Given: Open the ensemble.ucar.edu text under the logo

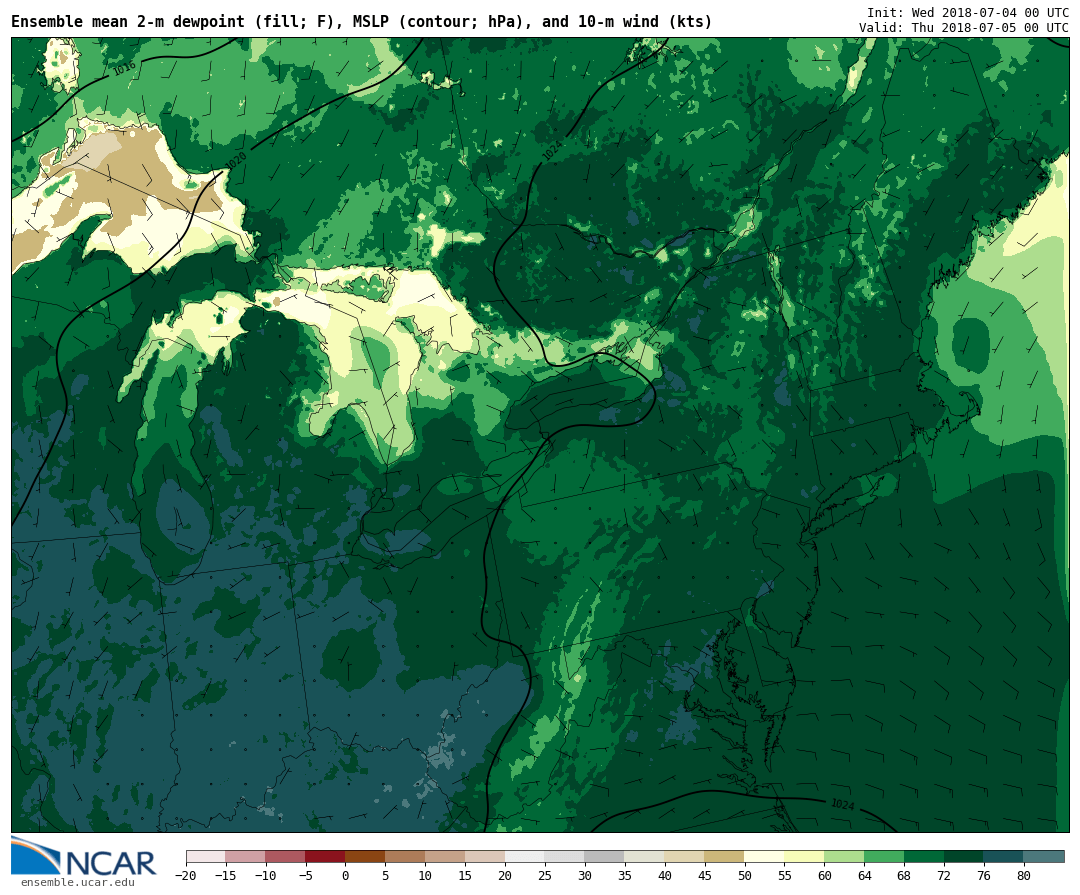Looking at the screenshot, I should (x=78, y=883).
